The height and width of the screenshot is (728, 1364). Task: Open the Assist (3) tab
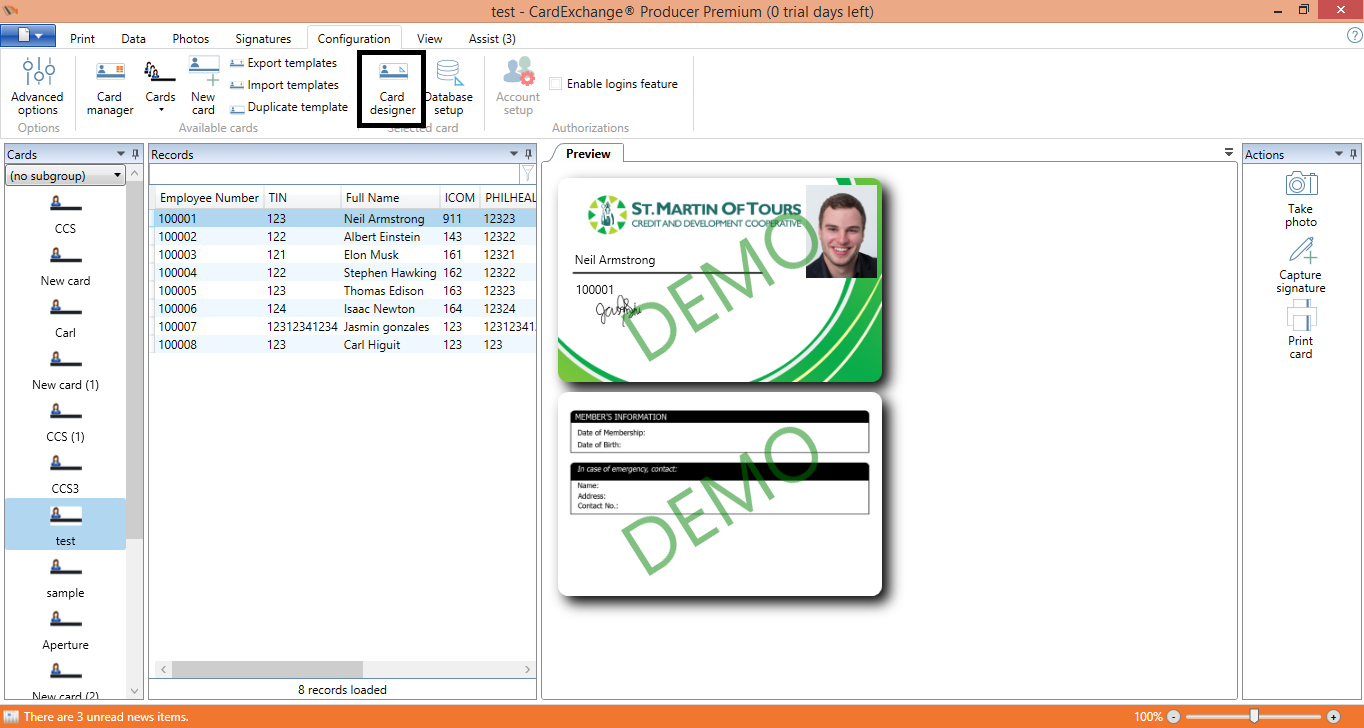point(492,39)
